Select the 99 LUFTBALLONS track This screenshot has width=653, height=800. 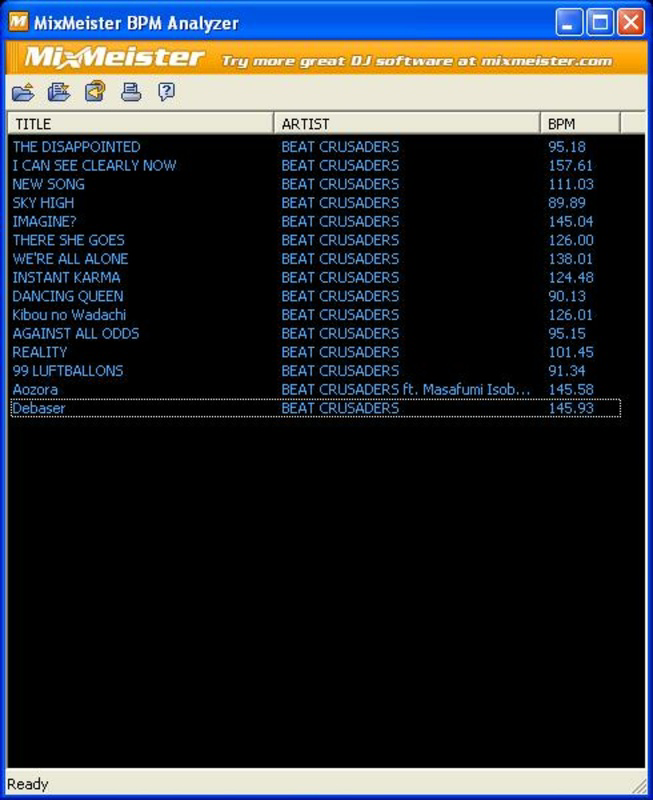click(x=68, y=371)
